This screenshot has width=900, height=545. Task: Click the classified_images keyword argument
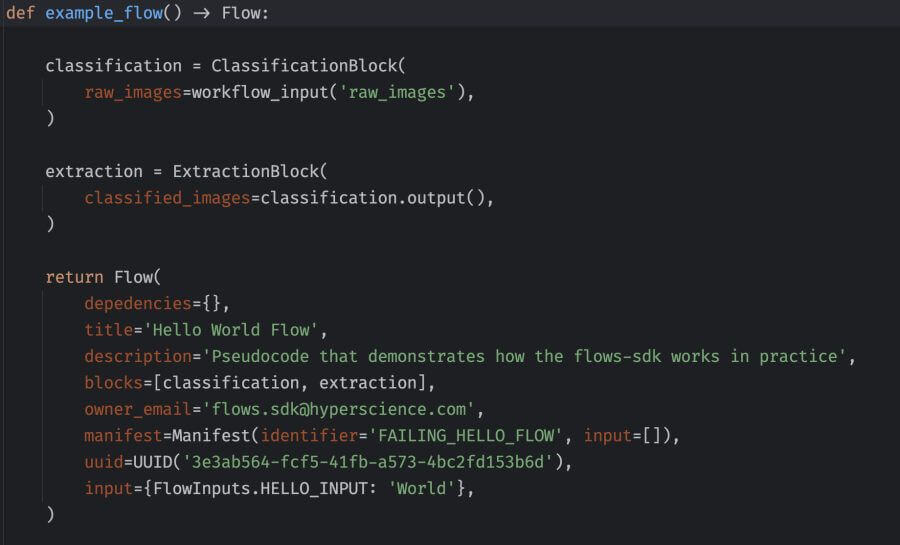[167, 198]
